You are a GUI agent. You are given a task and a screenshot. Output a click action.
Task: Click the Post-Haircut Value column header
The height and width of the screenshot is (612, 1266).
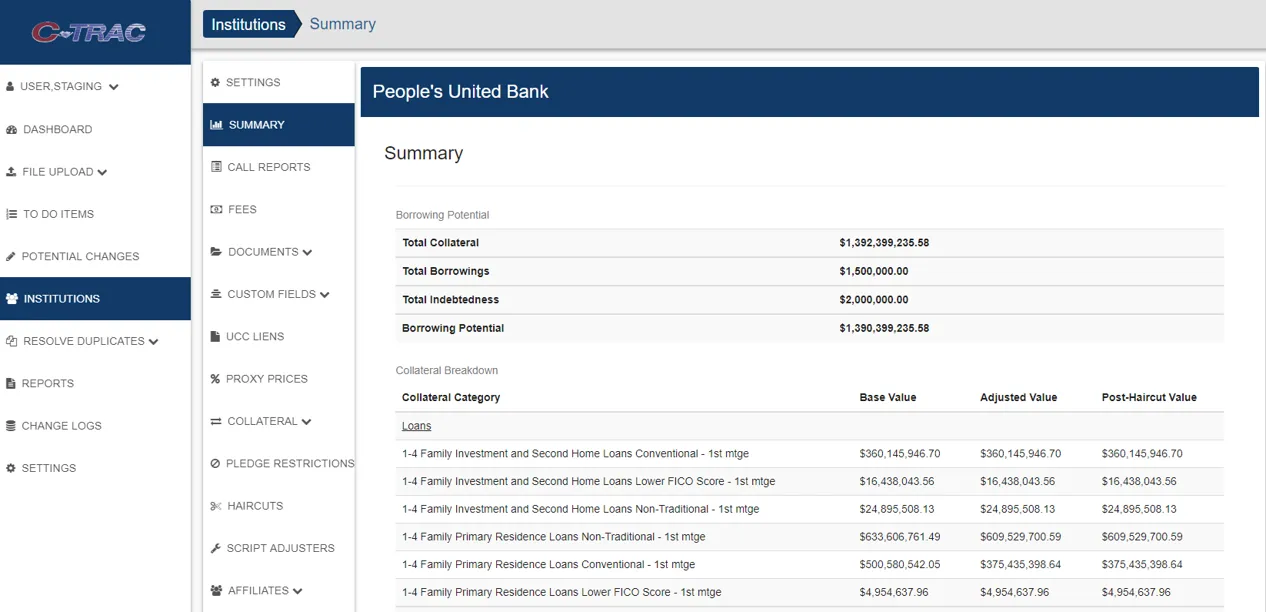[1149, 398]
